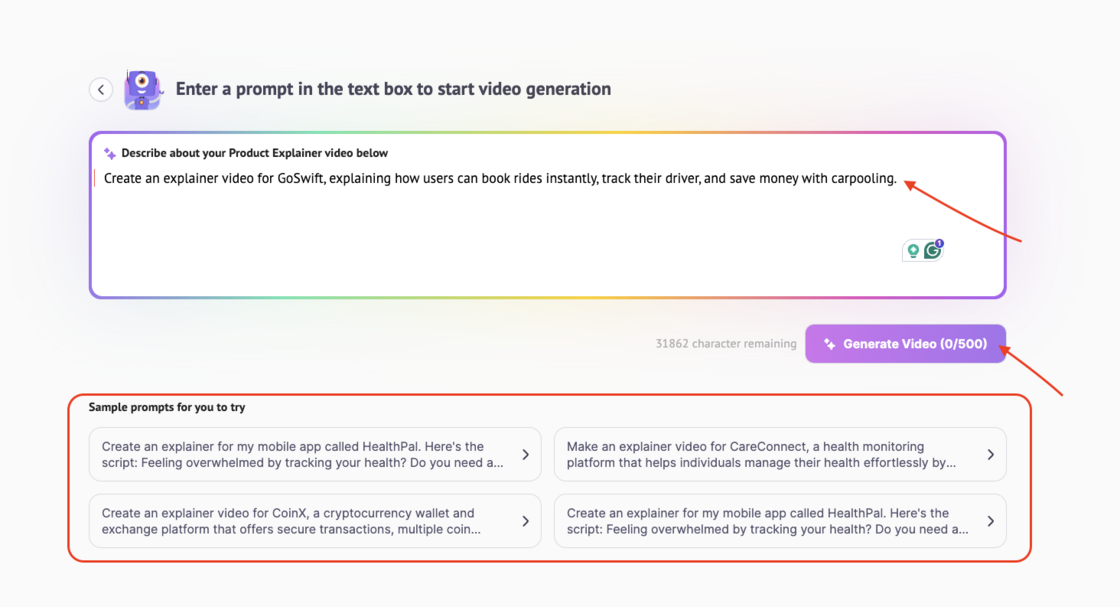Screen dimensions: 1120x607
Task: Pick the last HealthPal sample prompt
Action: pyautogui.click(x=770, y=521)
